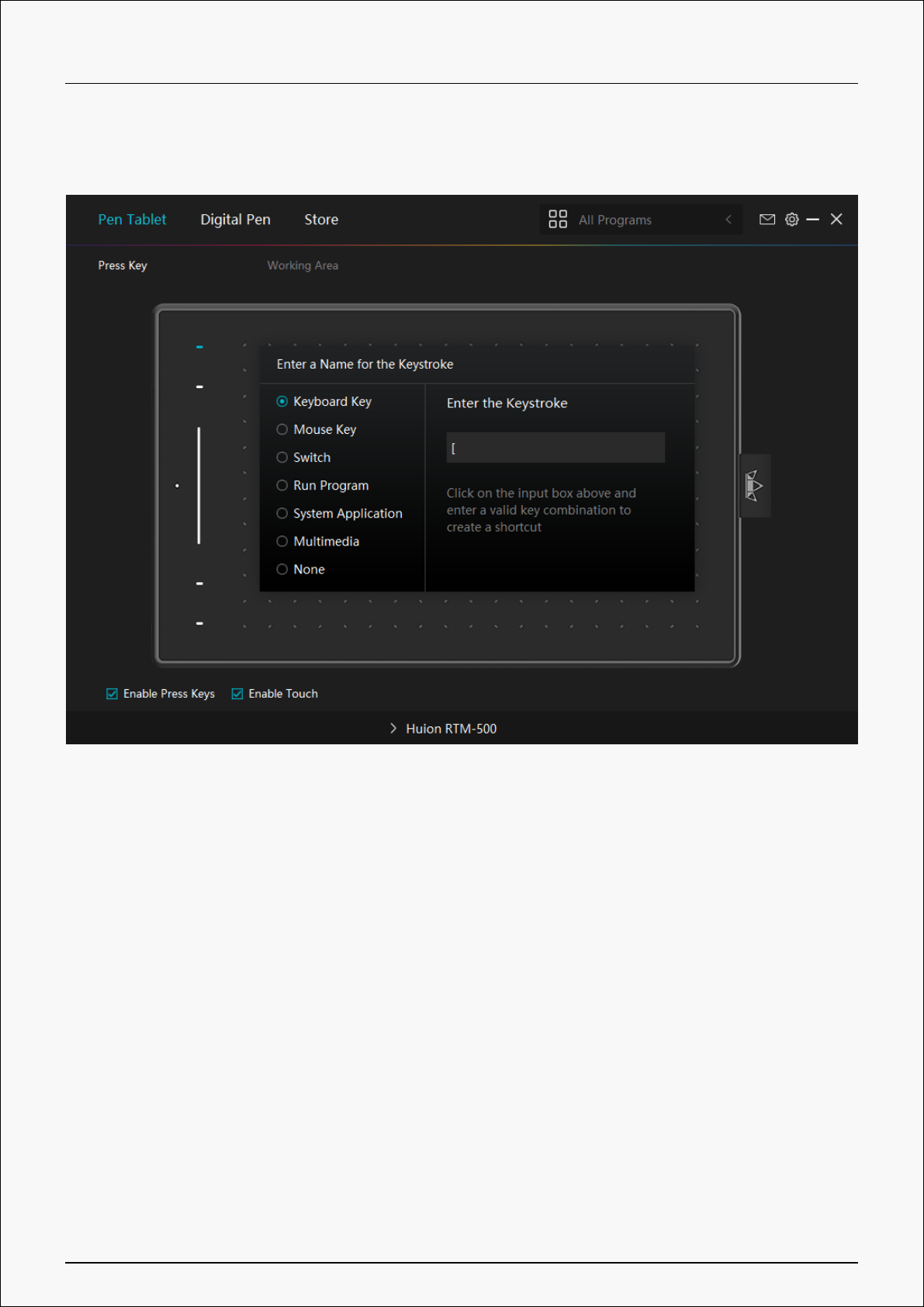This screenshot has width=924, height=1307.
Task: Open the settings gear icon
Action: click(x=791, y=220)
